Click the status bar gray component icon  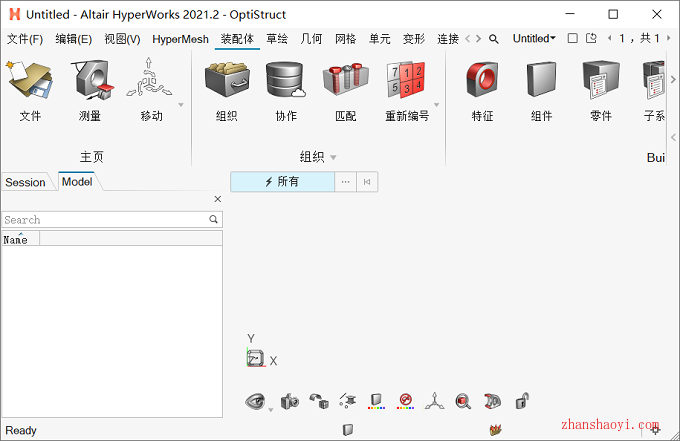[x=348, y=430]
